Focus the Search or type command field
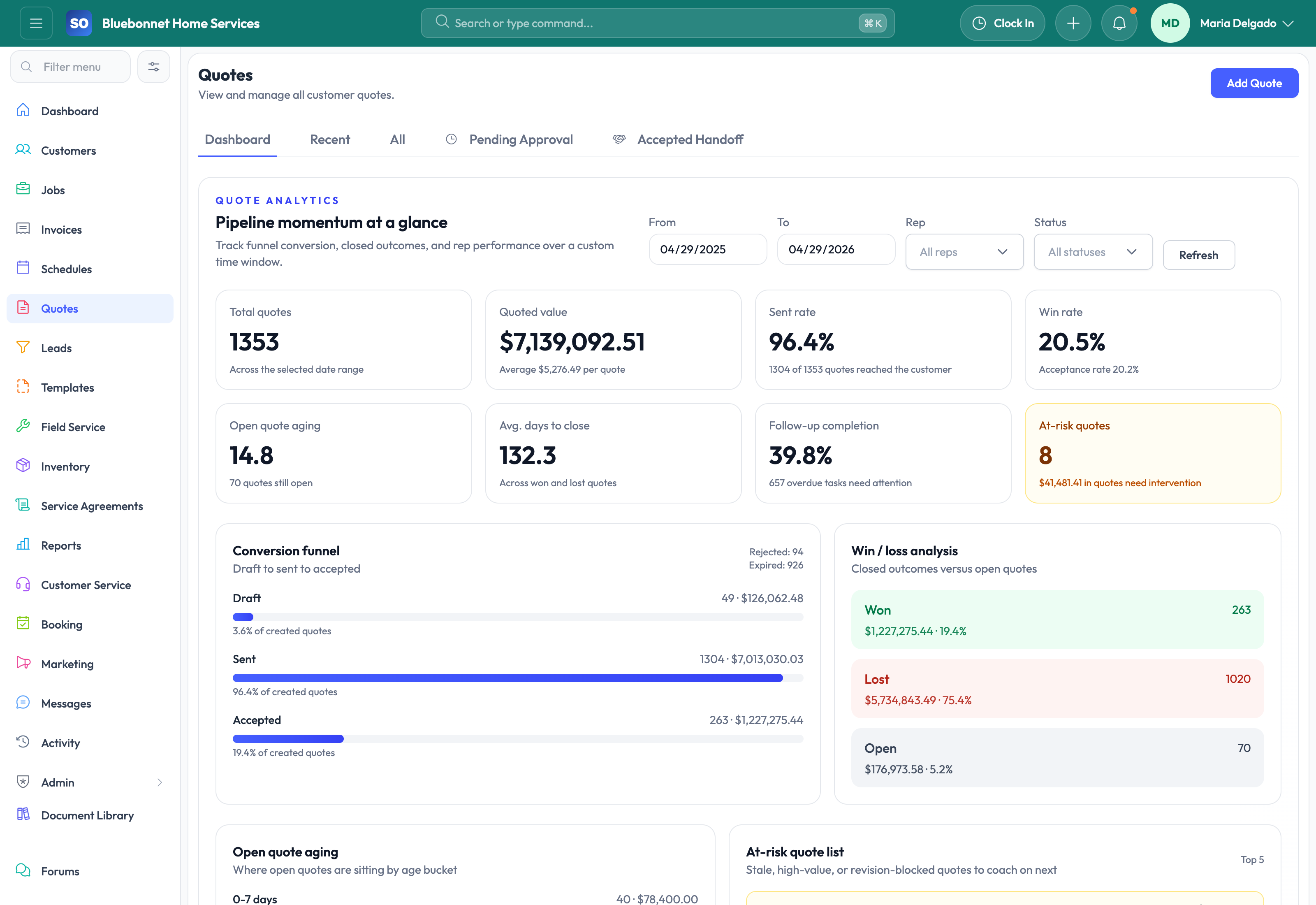This screenshot has width=1316, height=905. pos(658,23)
